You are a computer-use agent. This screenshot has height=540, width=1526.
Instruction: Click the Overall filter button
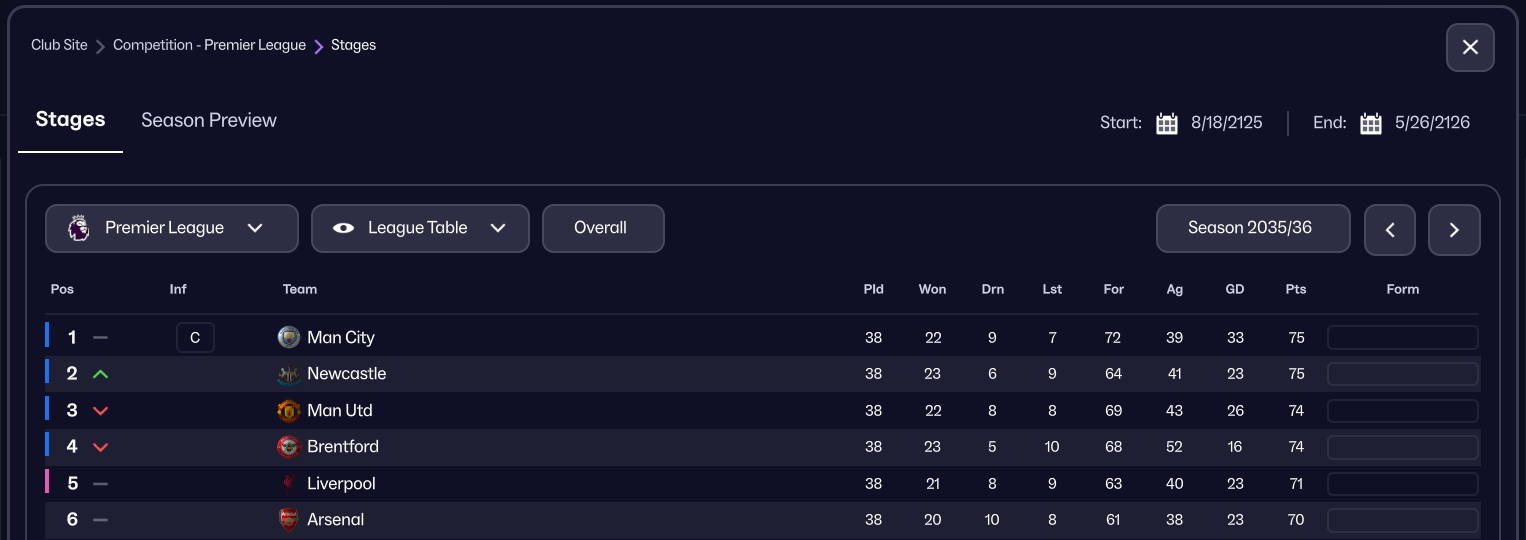click(603, 228)
